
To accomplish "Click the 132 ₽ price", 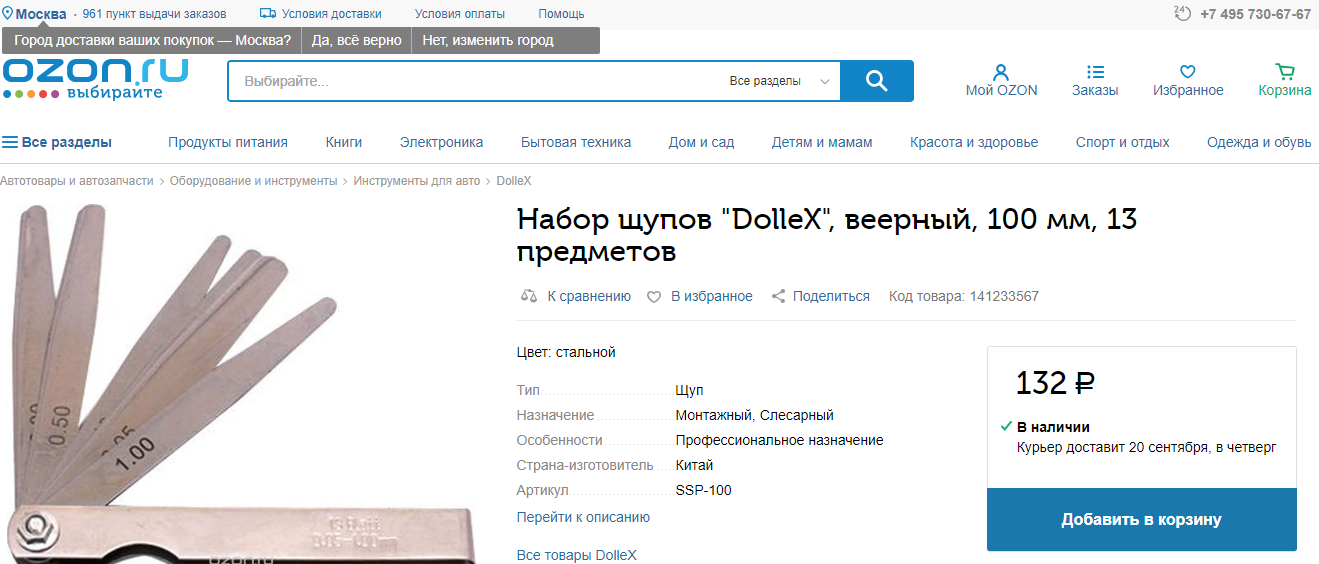I will pos(1055,382).
